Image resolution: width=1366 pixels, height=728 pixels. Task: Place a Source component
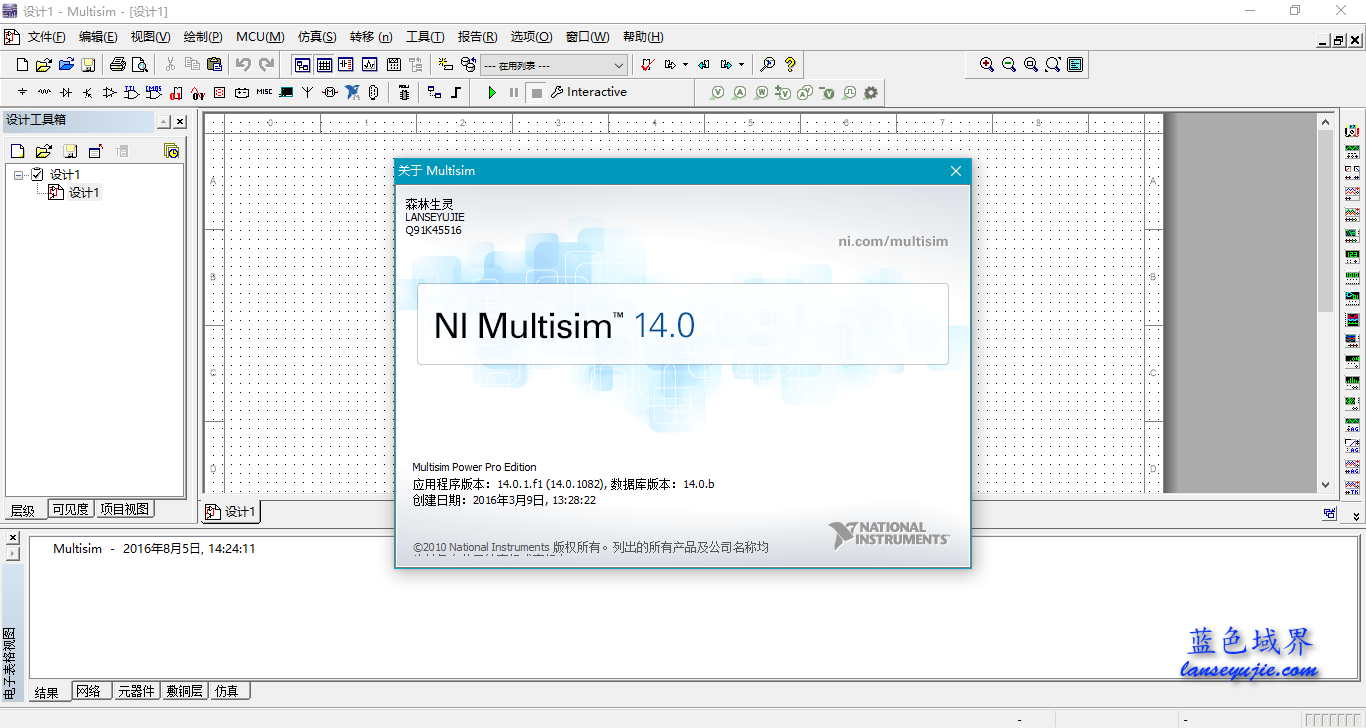click(x=22, y=92)
